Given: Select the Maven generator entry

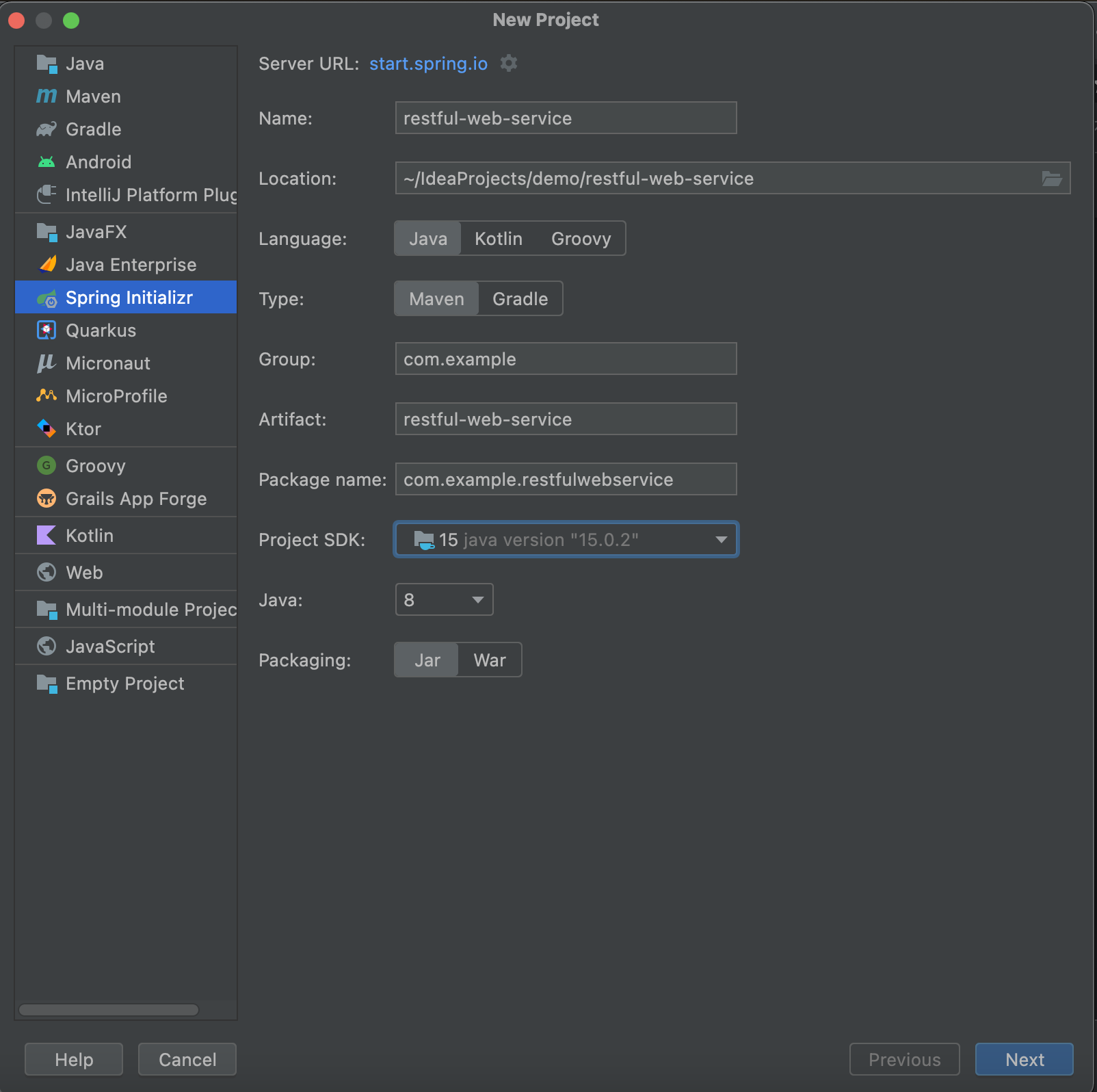Looking at the screenshot, I should 126,96.
